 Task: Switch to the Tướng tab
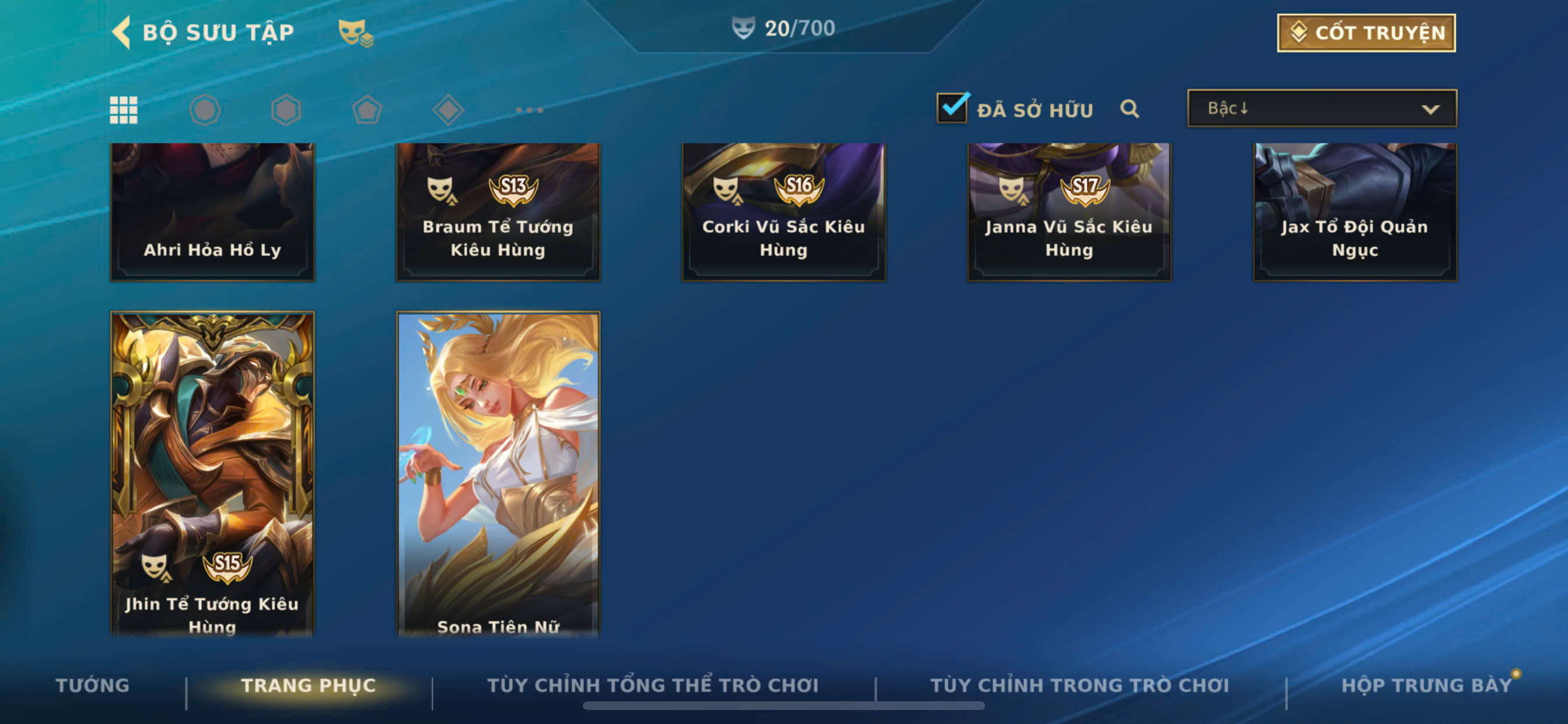[93, 685]
